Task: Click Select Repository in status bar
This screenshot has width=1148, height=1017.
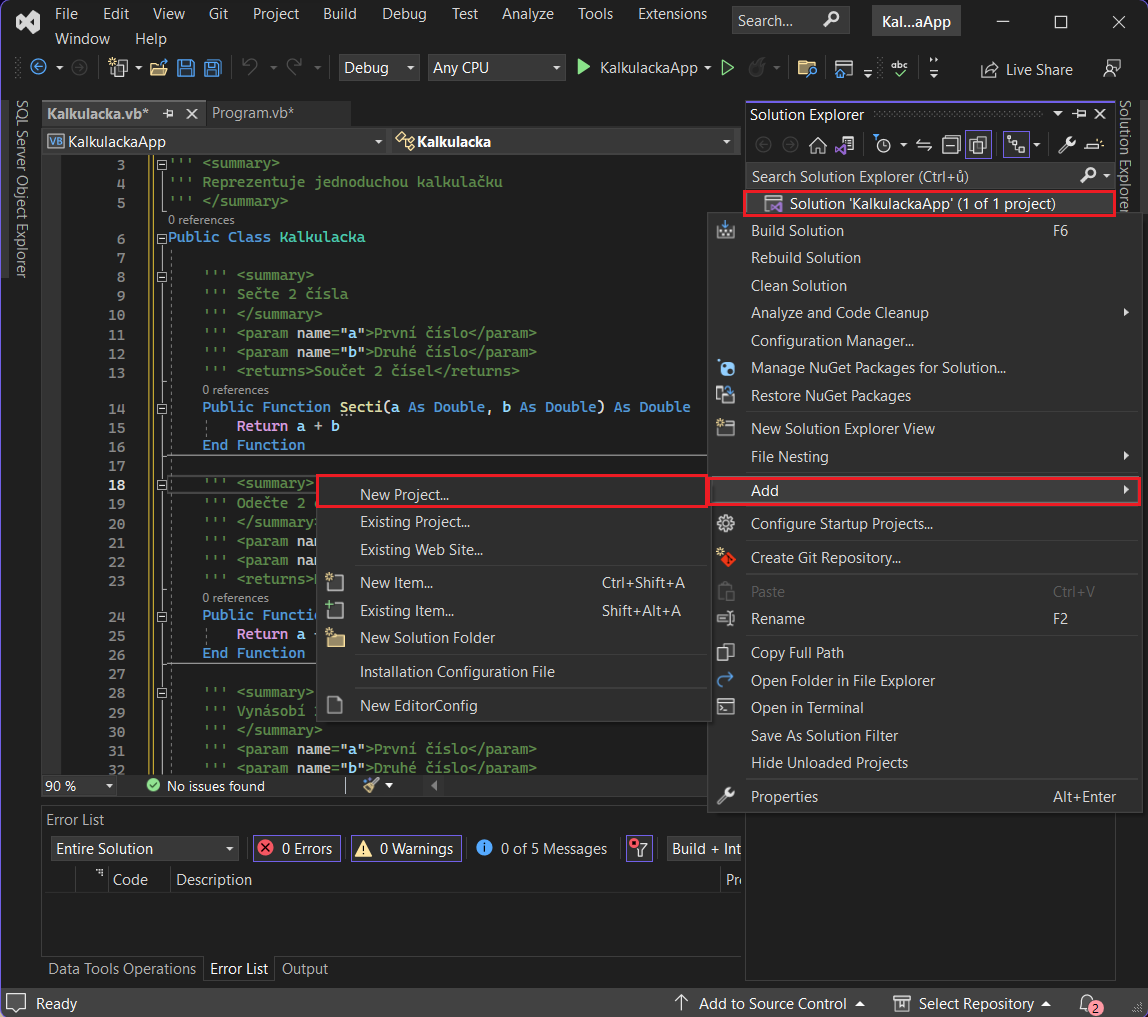Action: (975, 1003)
